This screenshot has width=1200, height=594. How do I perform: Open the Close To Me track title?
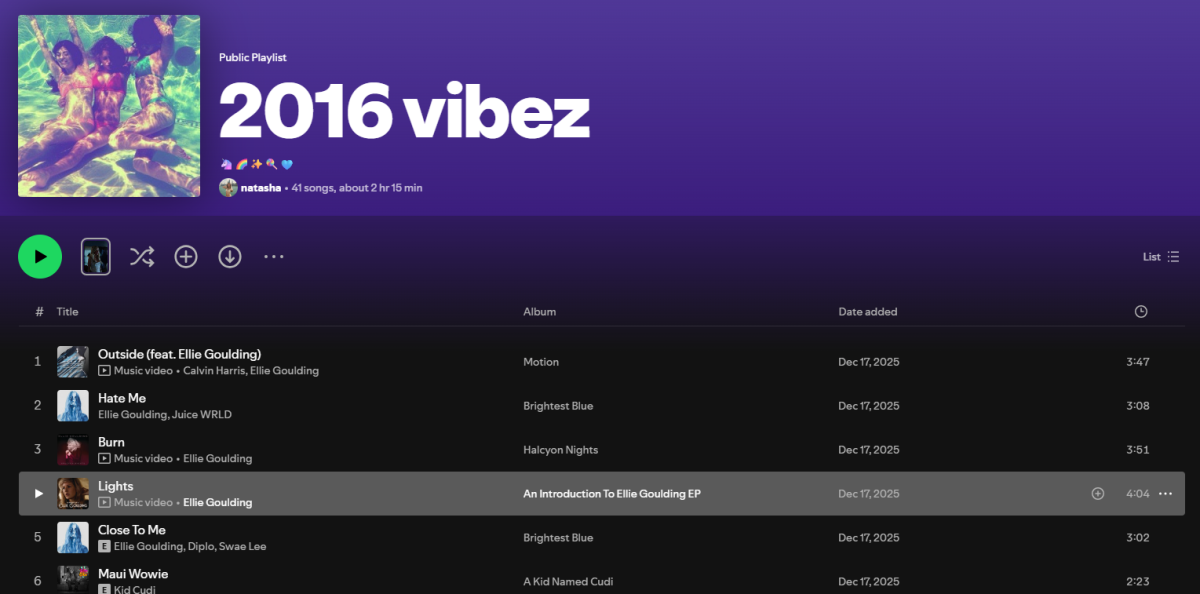coord(132,530)
